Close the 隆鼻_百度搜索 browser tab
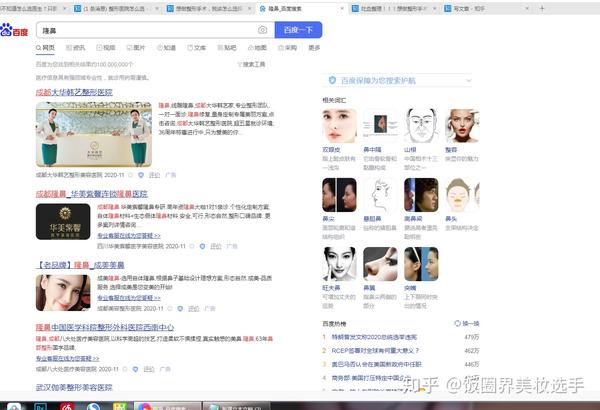The height and width of the screenshot is (410, 600). click(342, 8)
